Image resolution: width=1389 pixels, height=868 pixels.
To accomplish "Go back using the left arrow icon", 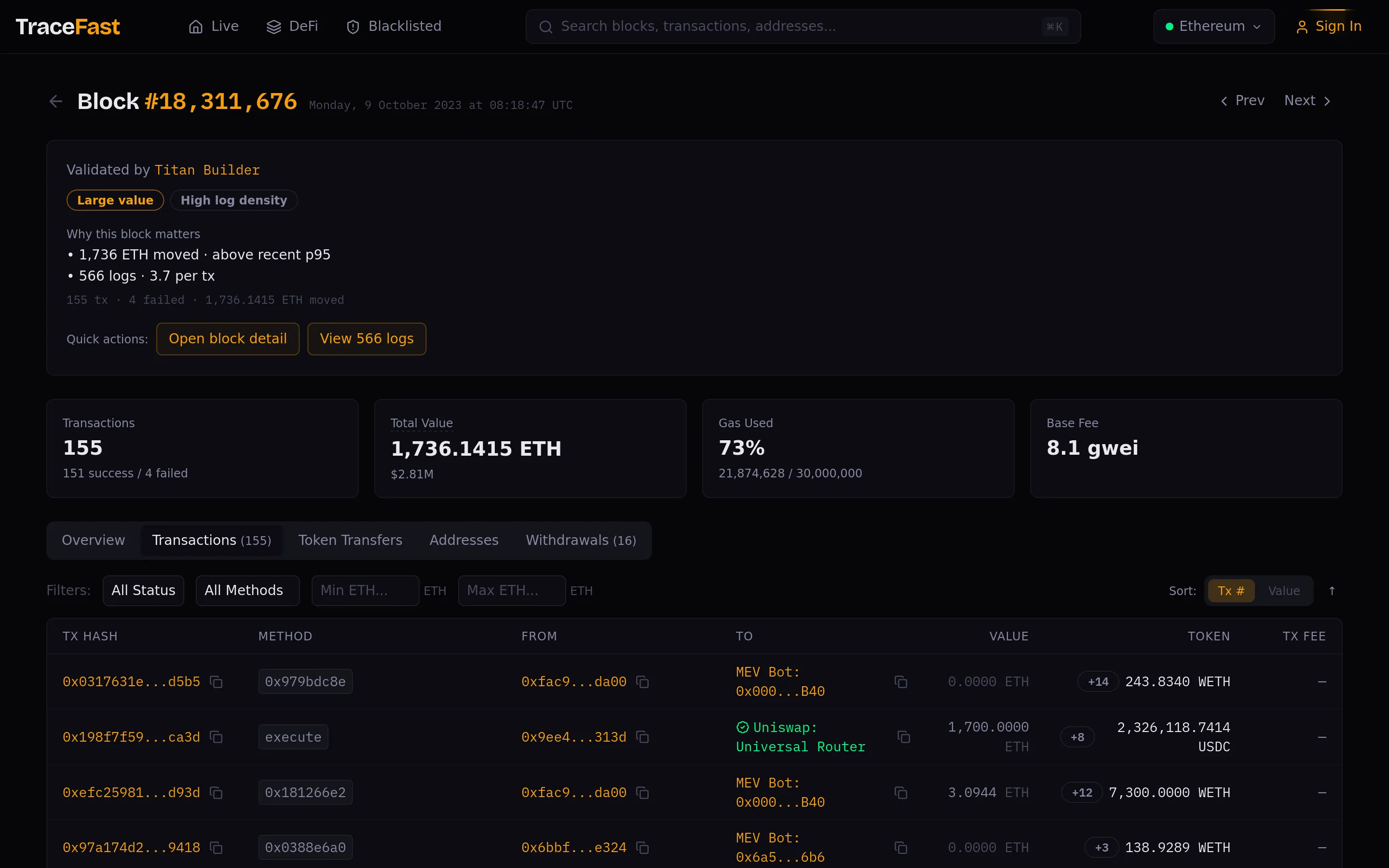I will [x=55, y=102].
